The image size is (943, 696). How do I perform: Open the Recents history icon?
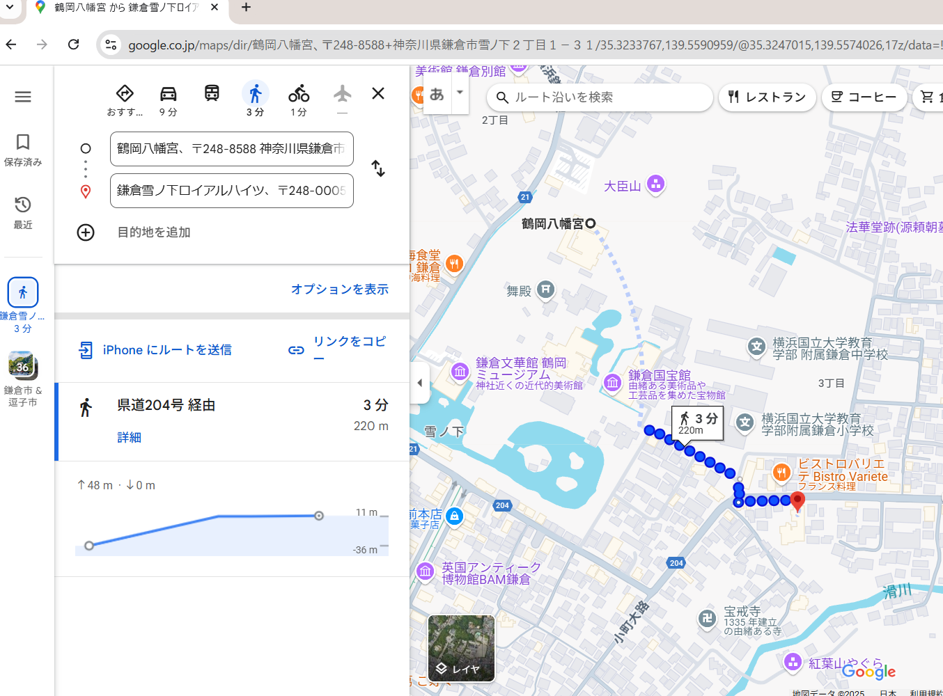23,205
